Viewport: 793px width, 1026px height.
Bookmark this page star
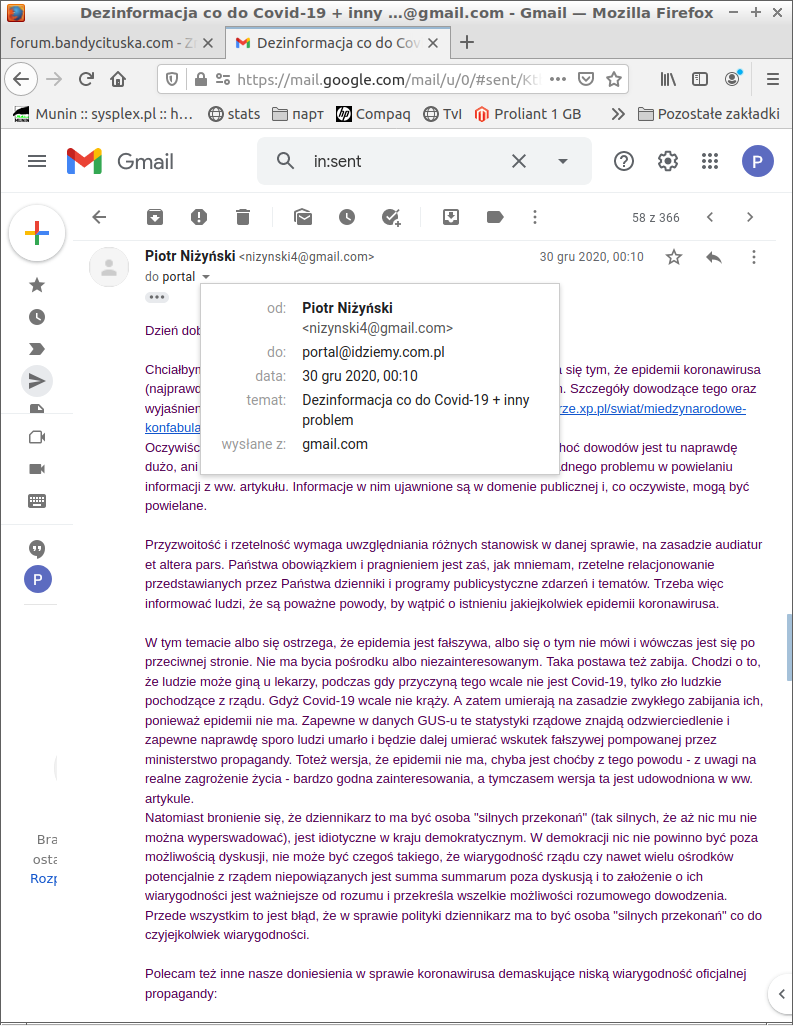tap(614, 79)
